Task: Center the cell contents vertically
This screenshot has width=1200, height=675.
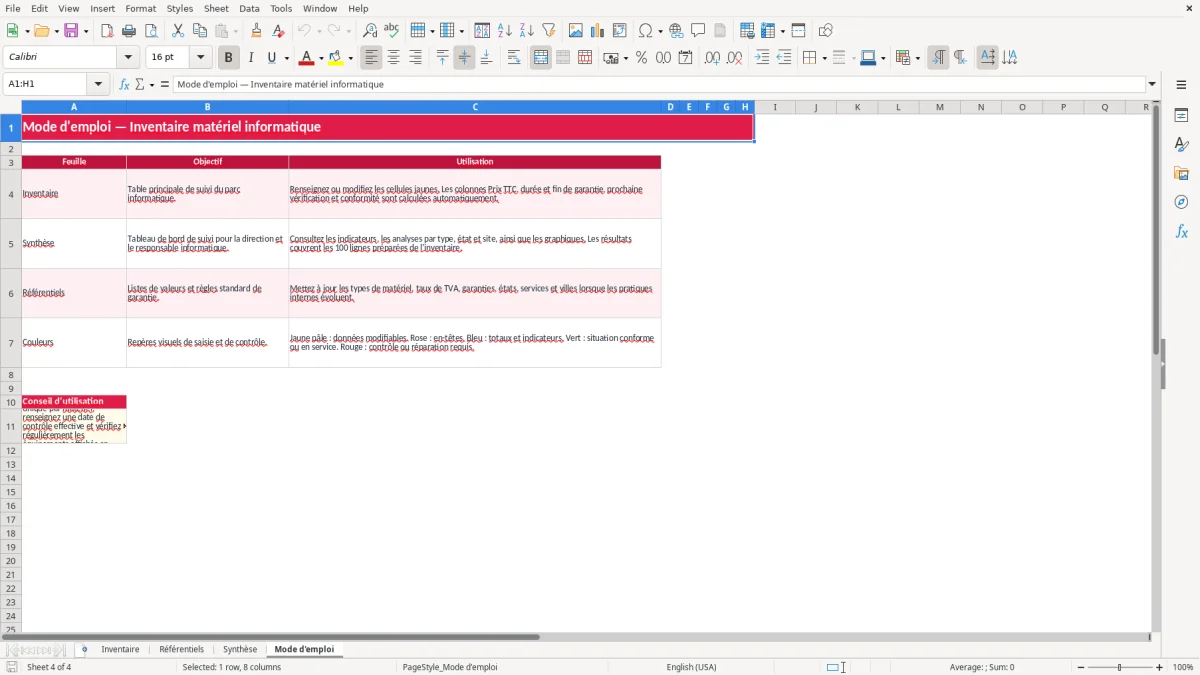Action: click(464, 58)
